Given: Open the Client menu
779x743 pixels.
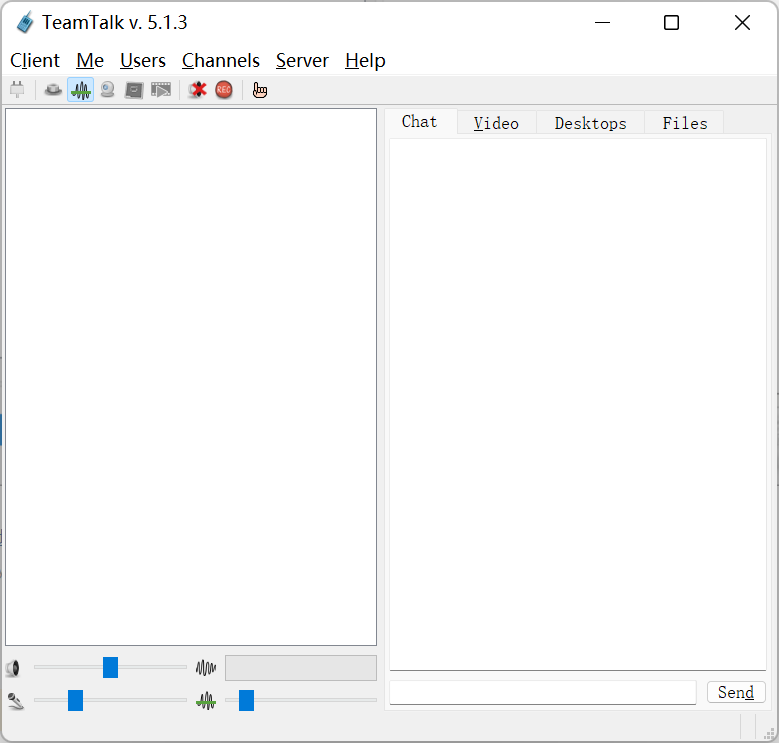Looking at the screenshot, I should [35, 61].
